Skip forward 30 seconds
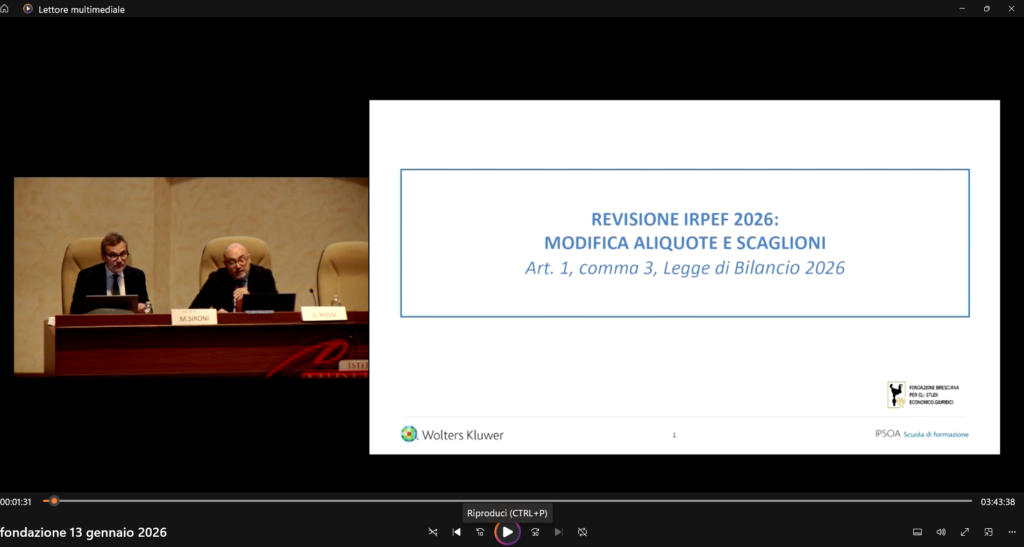The image size is (1024, 547). pyautogui.click(x=535, y=532)
